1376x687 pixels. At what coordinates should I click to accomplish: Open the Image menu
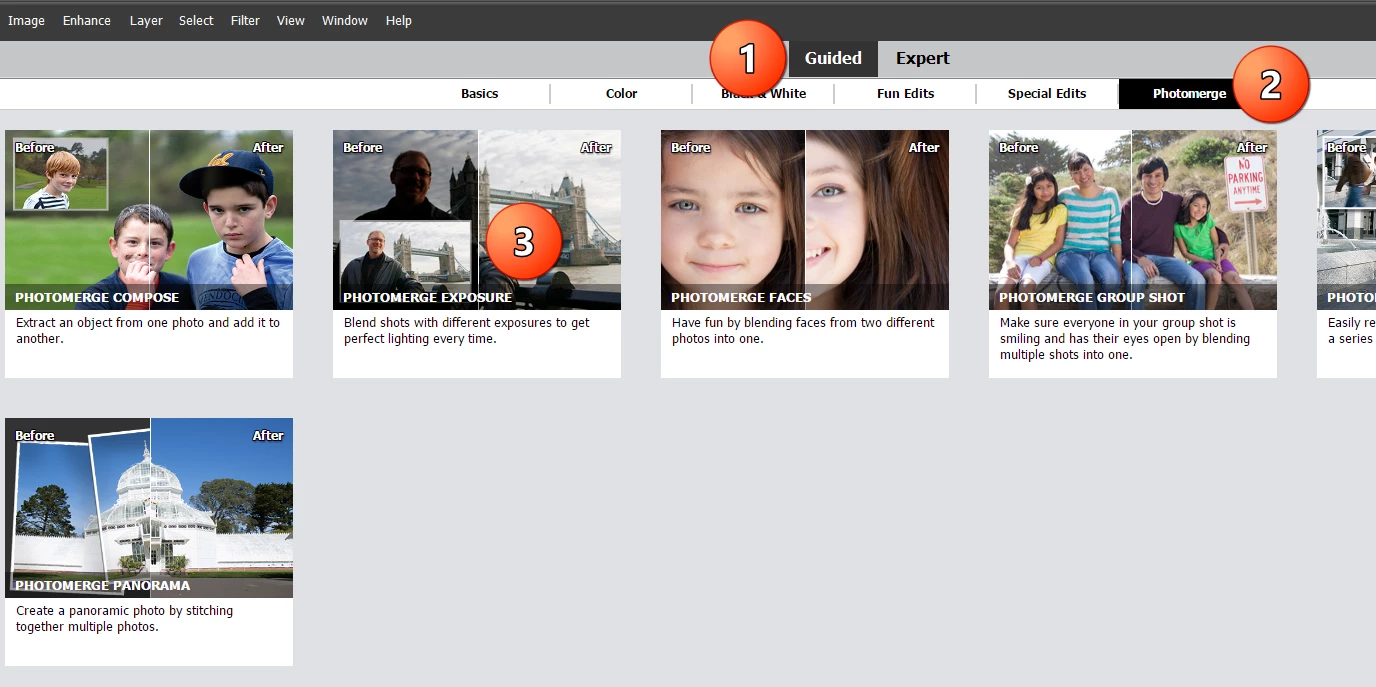26,20
